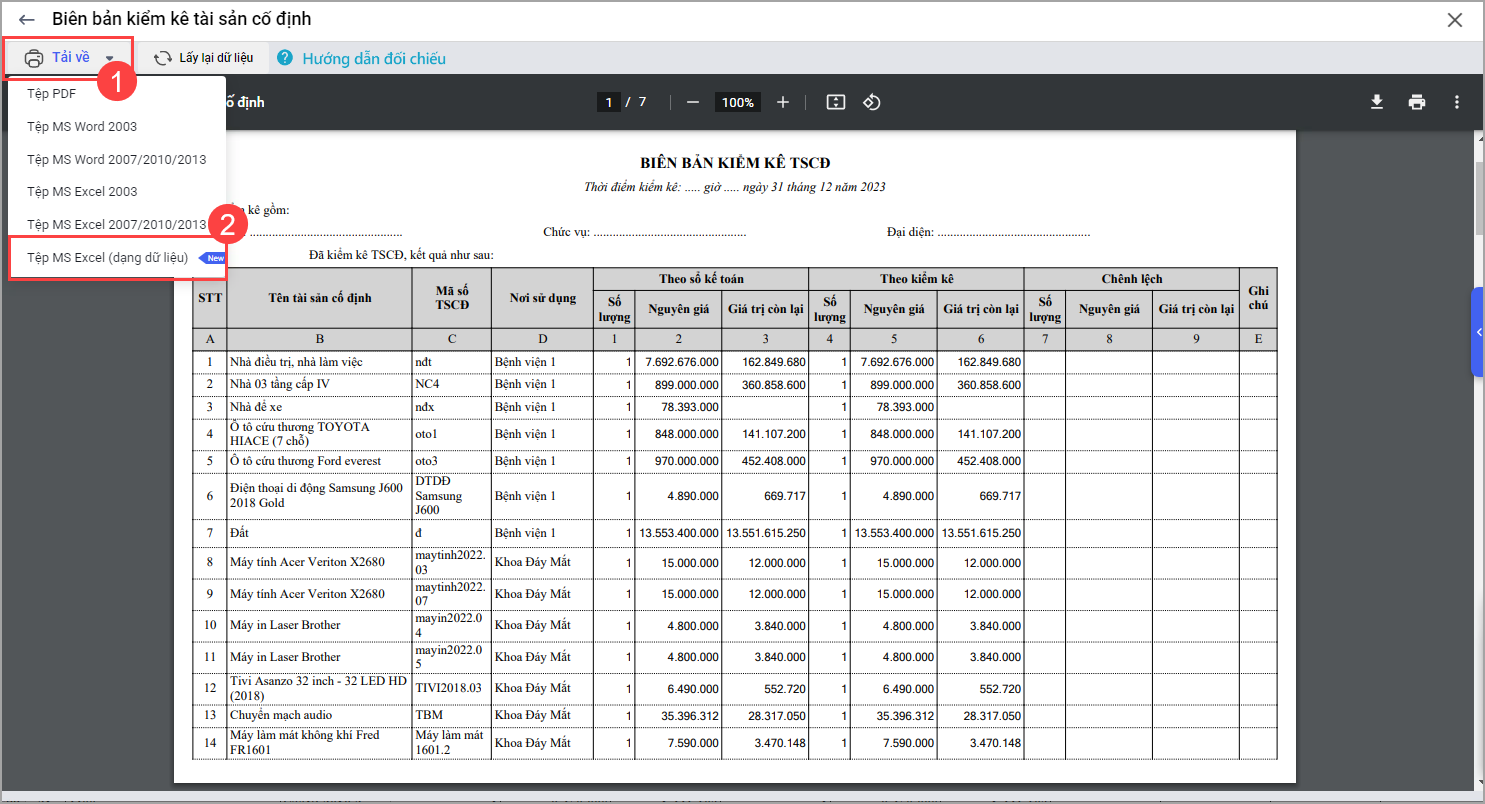Choose Tệp MS Excel 2003 option
This screenshot has width=1485, height=804.
pos(82,192)
